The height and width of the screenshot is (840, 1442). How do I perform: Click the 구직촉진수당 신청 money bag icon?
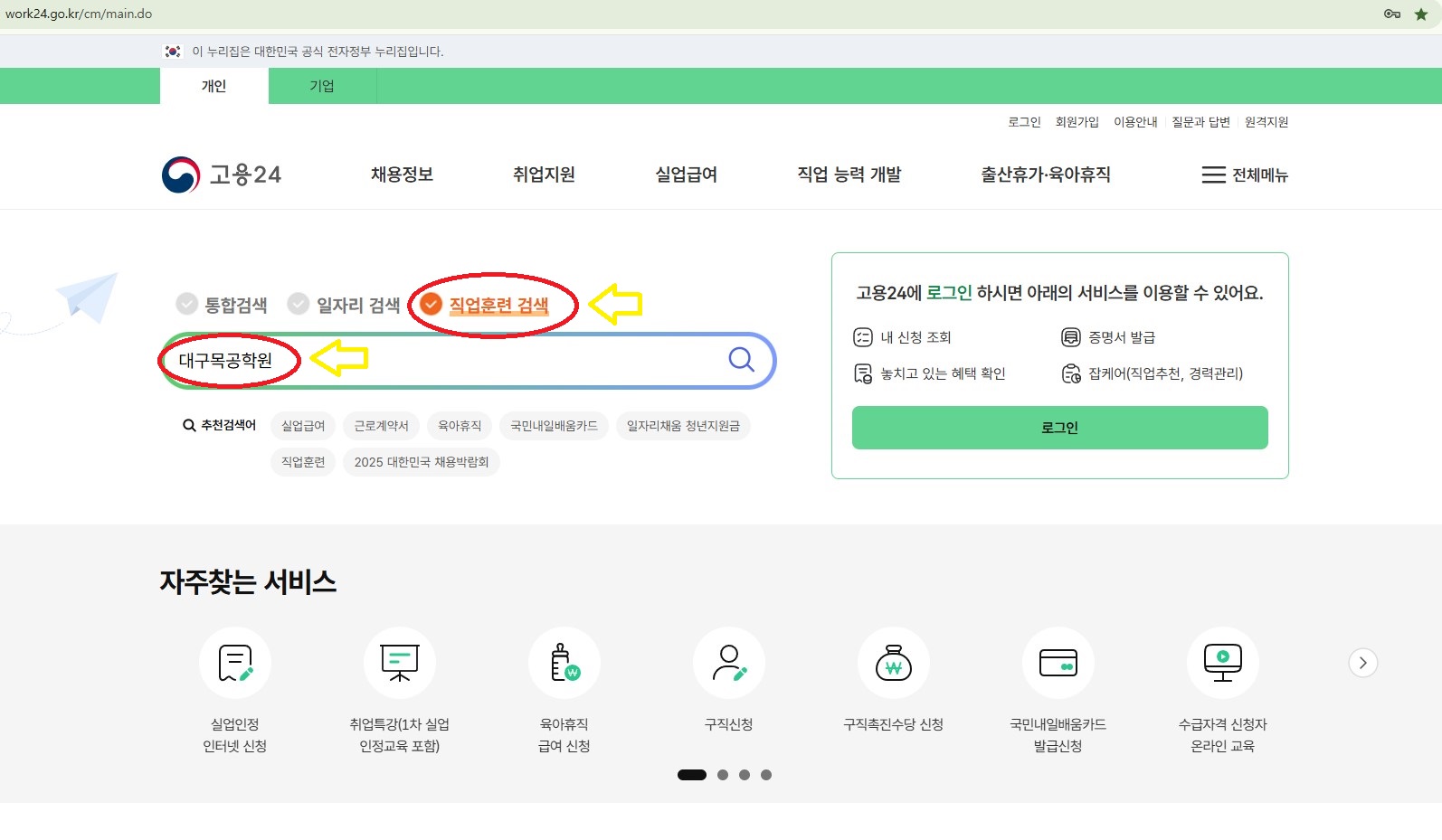[x=894, y=664]
